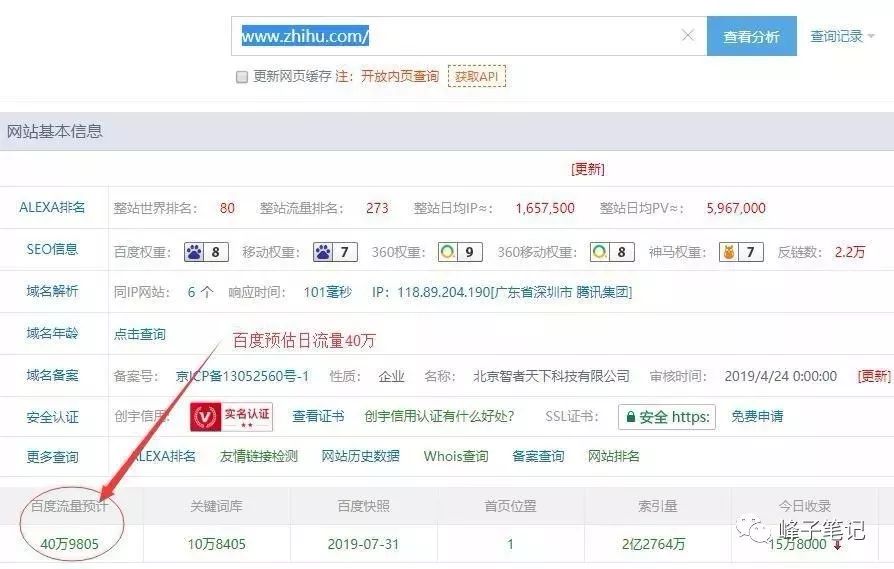Click Baidu traffic estimate 40万9805
Screen dimensions: 894x569
click(70, 544)
